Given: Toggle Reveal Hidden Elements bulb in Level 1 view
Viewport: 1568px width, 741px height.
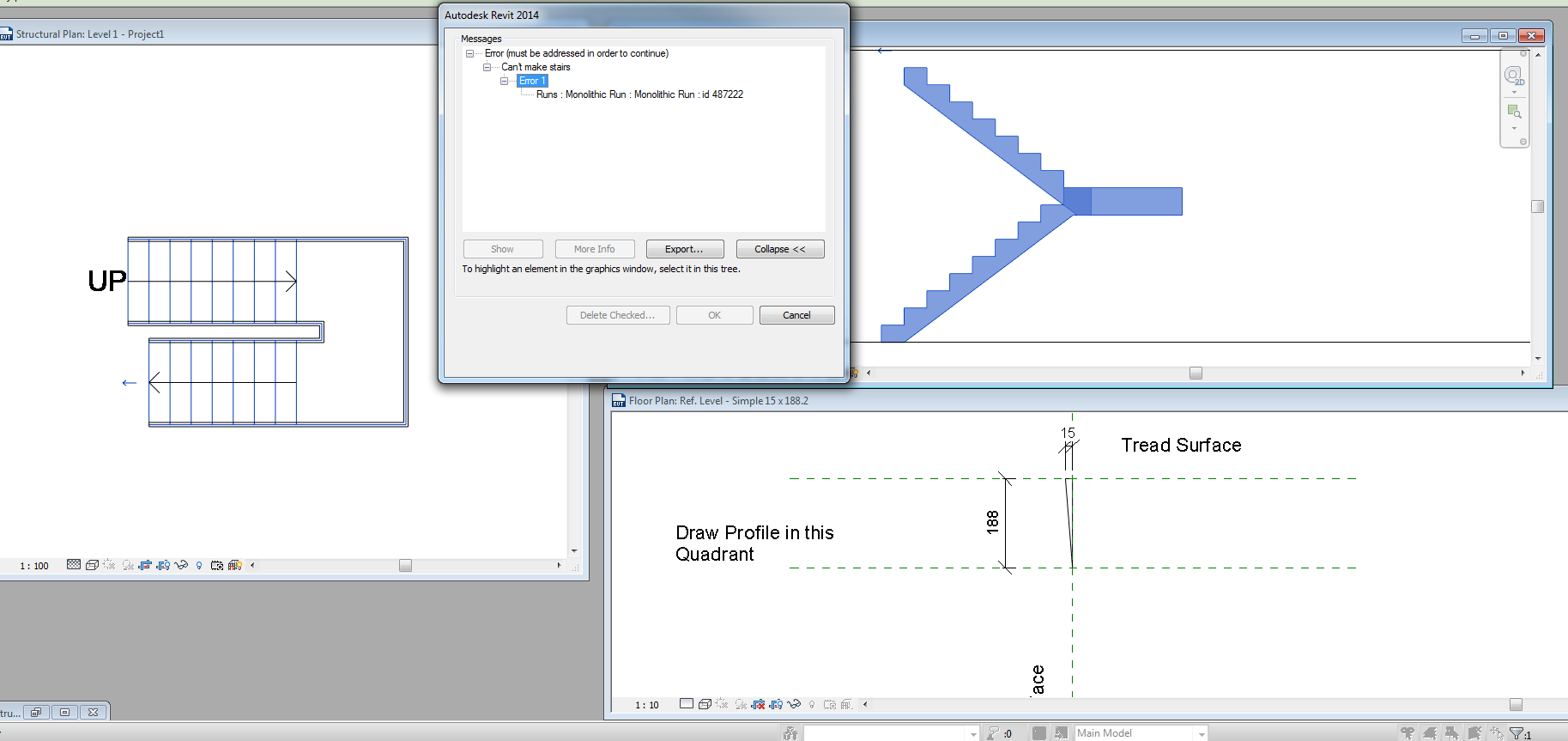Looking at the screenshot, I should point(199,565).
